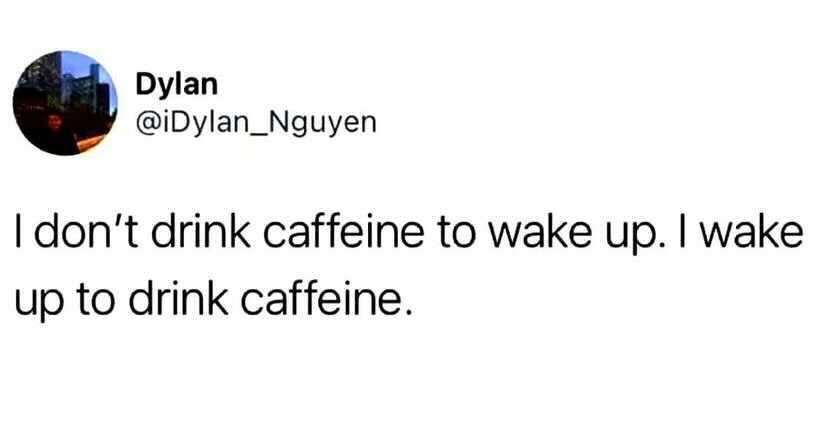Image resolution: width=828 pixels, height=426 pixels.
Task: Click the opening letter "I" of the tweet
Action: click(19, 232)
